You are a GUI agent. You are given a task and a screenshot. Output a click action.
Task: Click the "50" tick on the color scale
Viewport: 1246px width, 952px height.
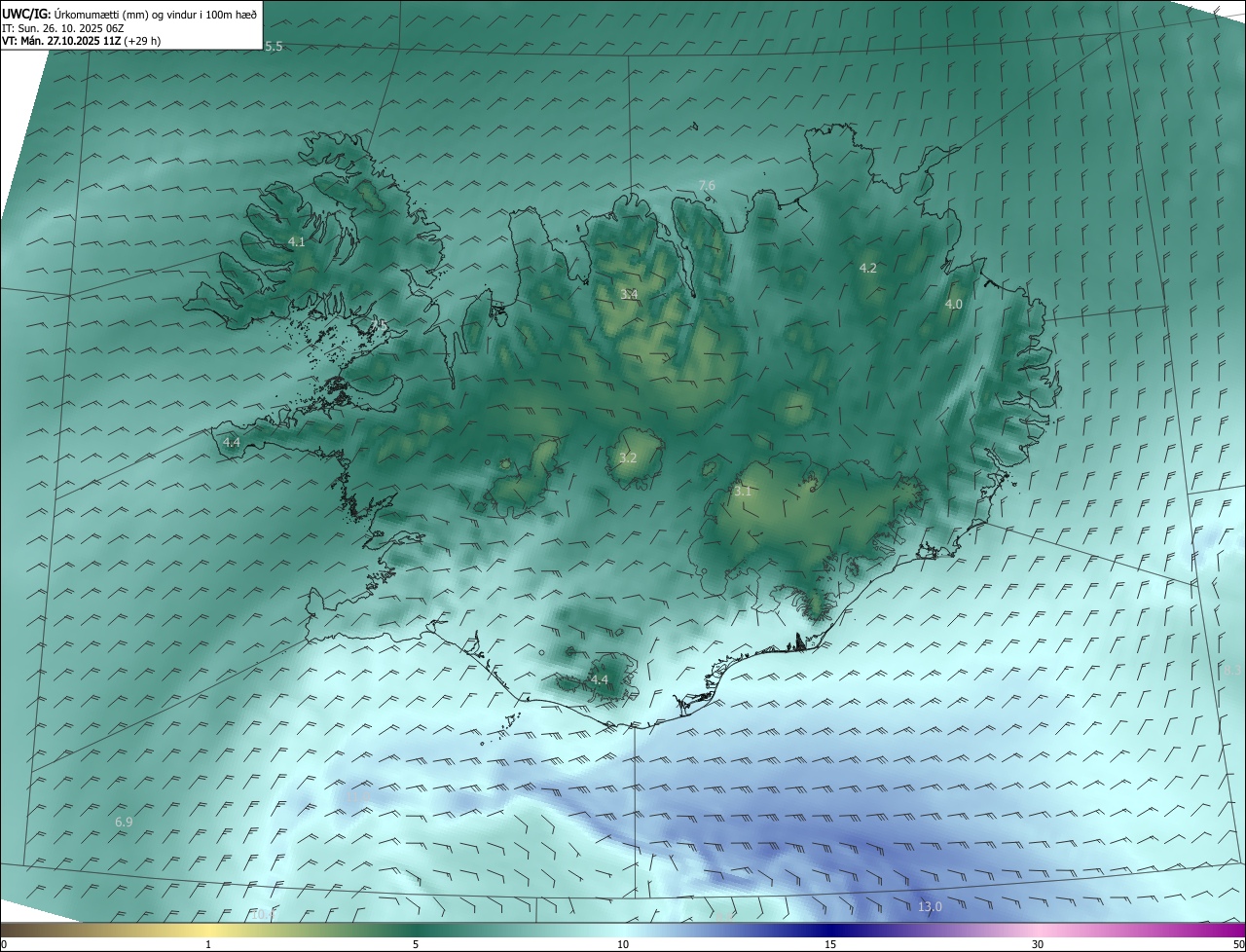pyautogui.click(x=1238, y=944)
